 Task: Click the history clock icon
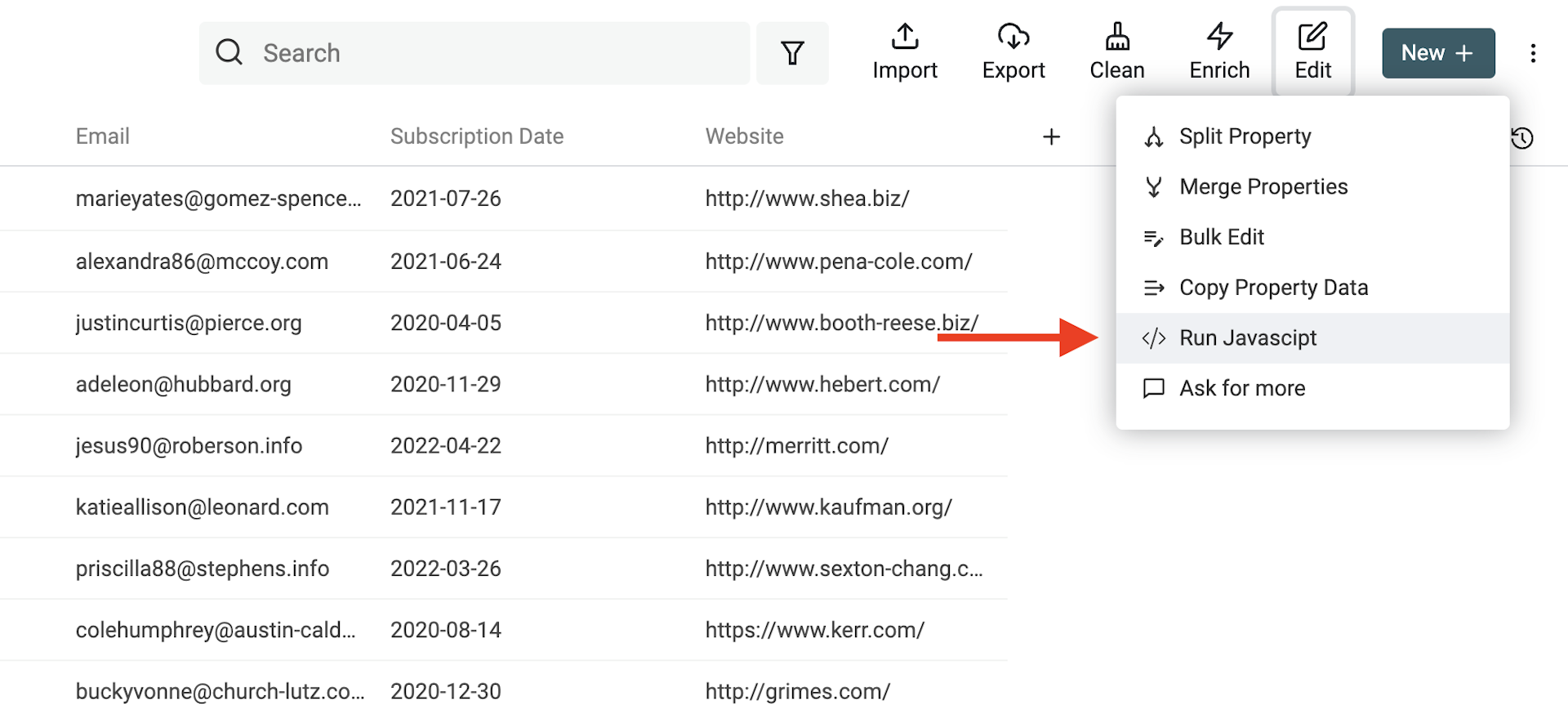pyautogui.click(x=1521, y=138)
